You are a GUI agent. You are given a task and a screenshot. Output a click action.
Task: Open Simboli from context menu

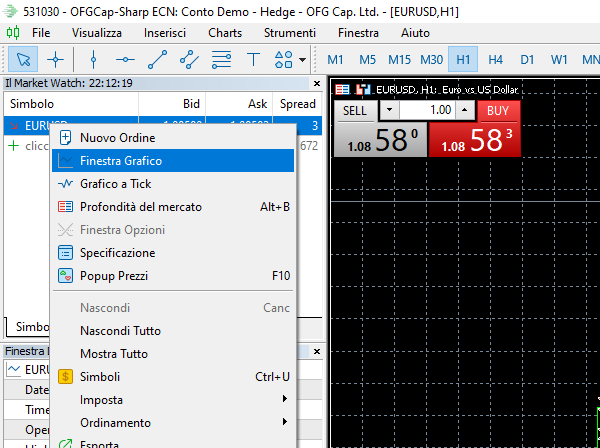pos(173,376)
